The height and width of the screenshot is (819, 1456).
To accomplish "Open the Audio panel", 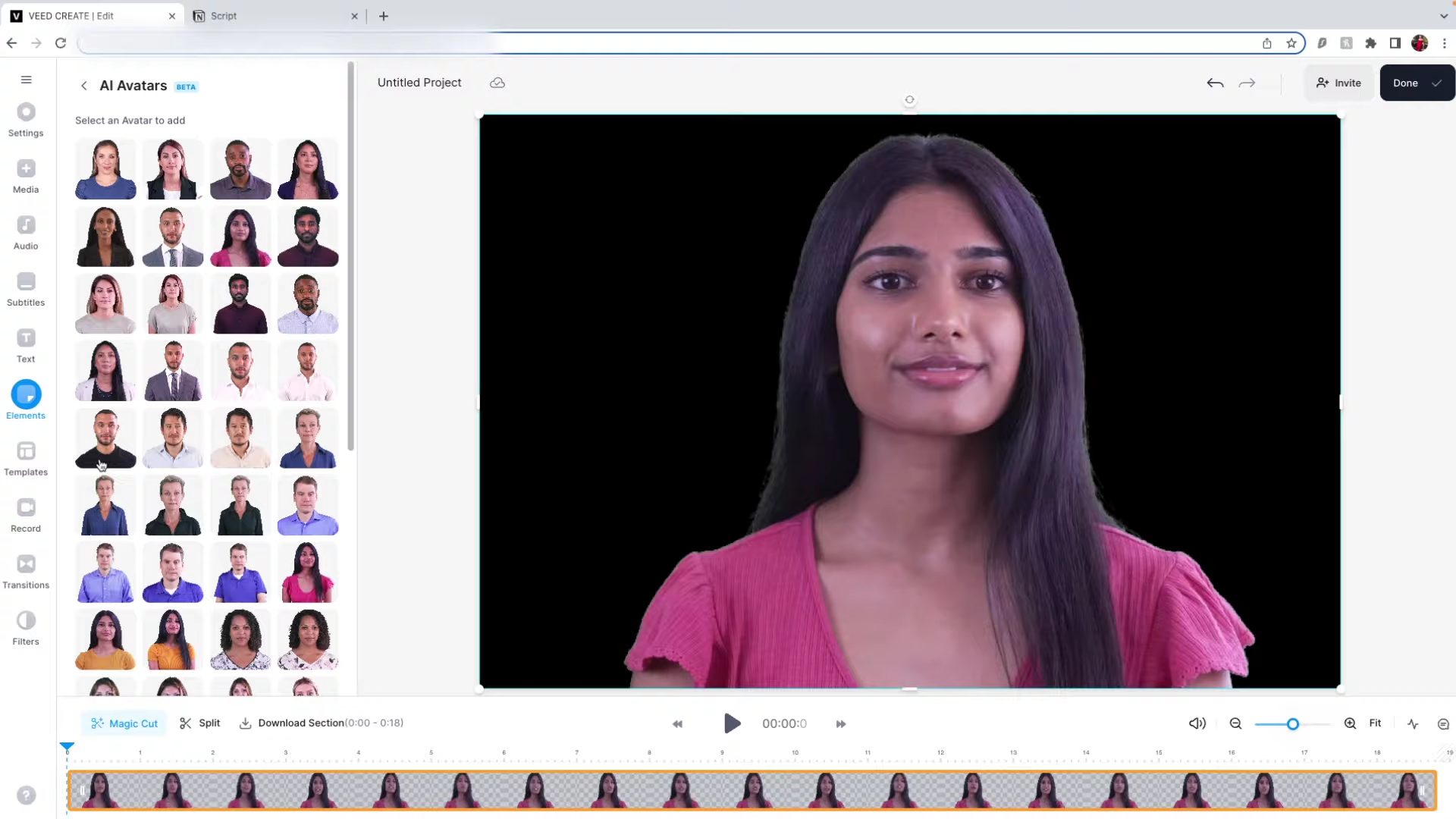I will click(25, 232).
